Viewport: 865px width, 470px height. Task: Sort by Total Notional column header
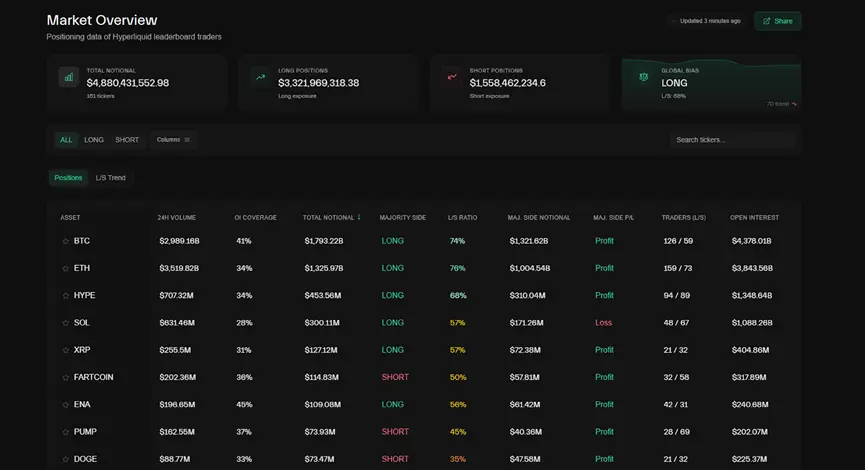[331, 217]
